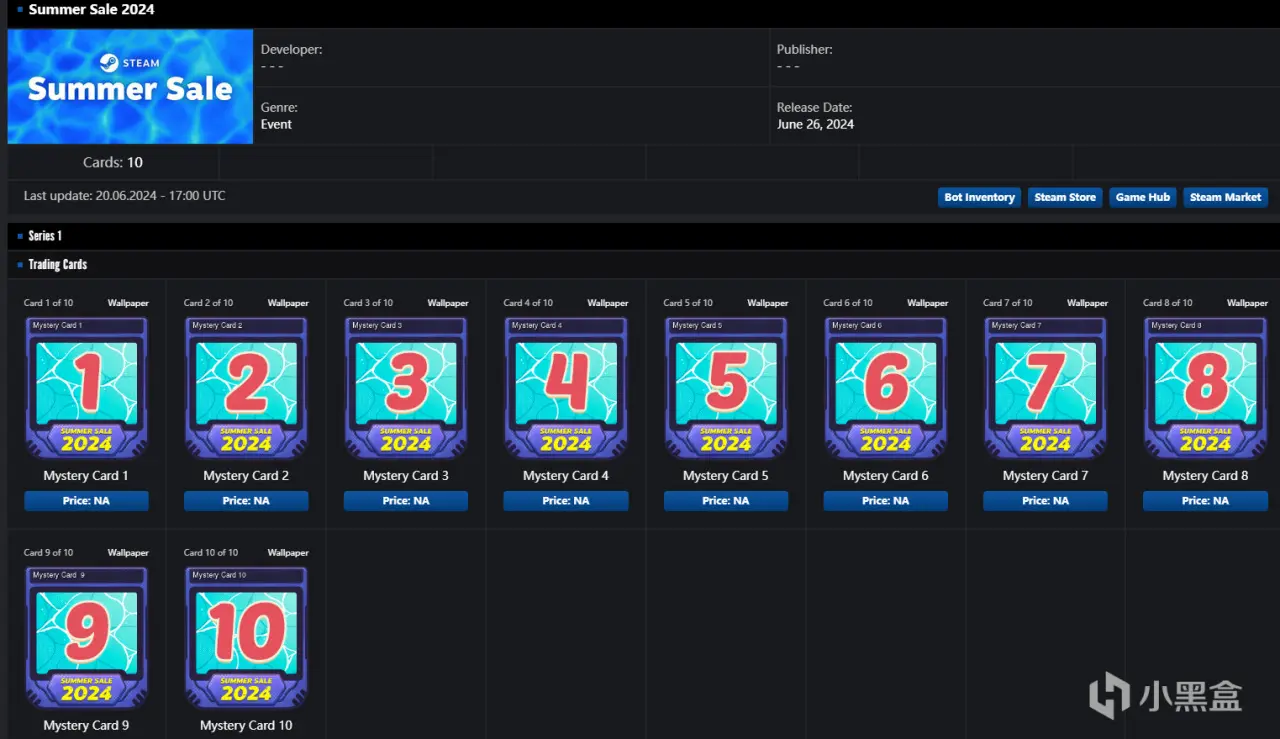Open Wallpaper link for Card 6 of 10
The width and height of the screenshot is (1280, 739).
(x=928, y=303)
